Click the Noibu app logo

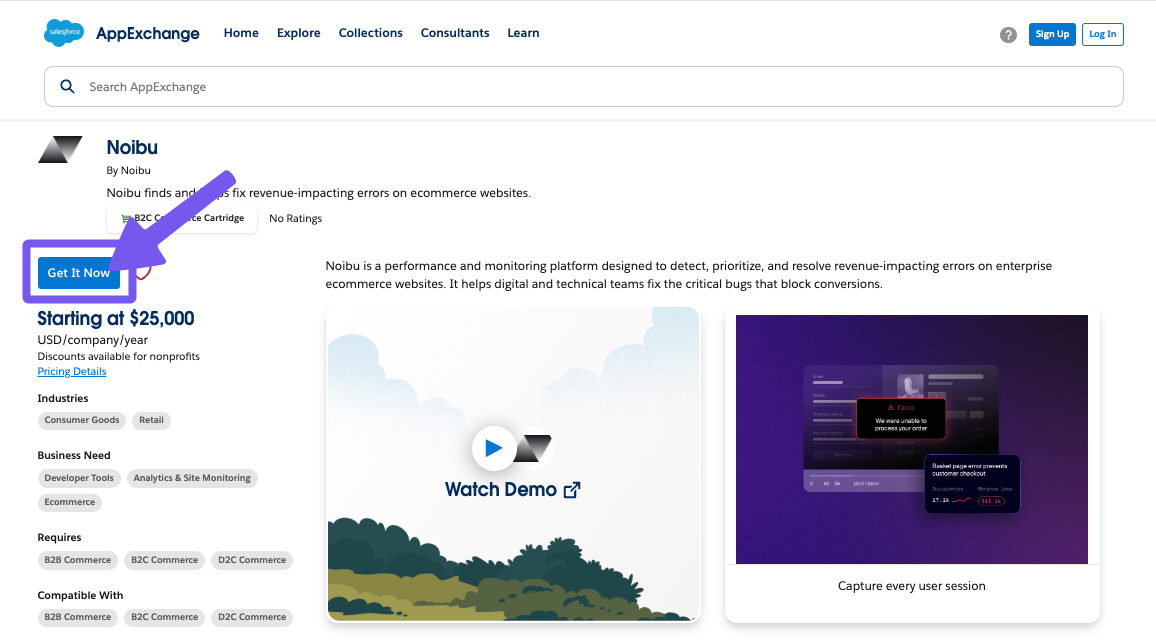tap(60, 150)
